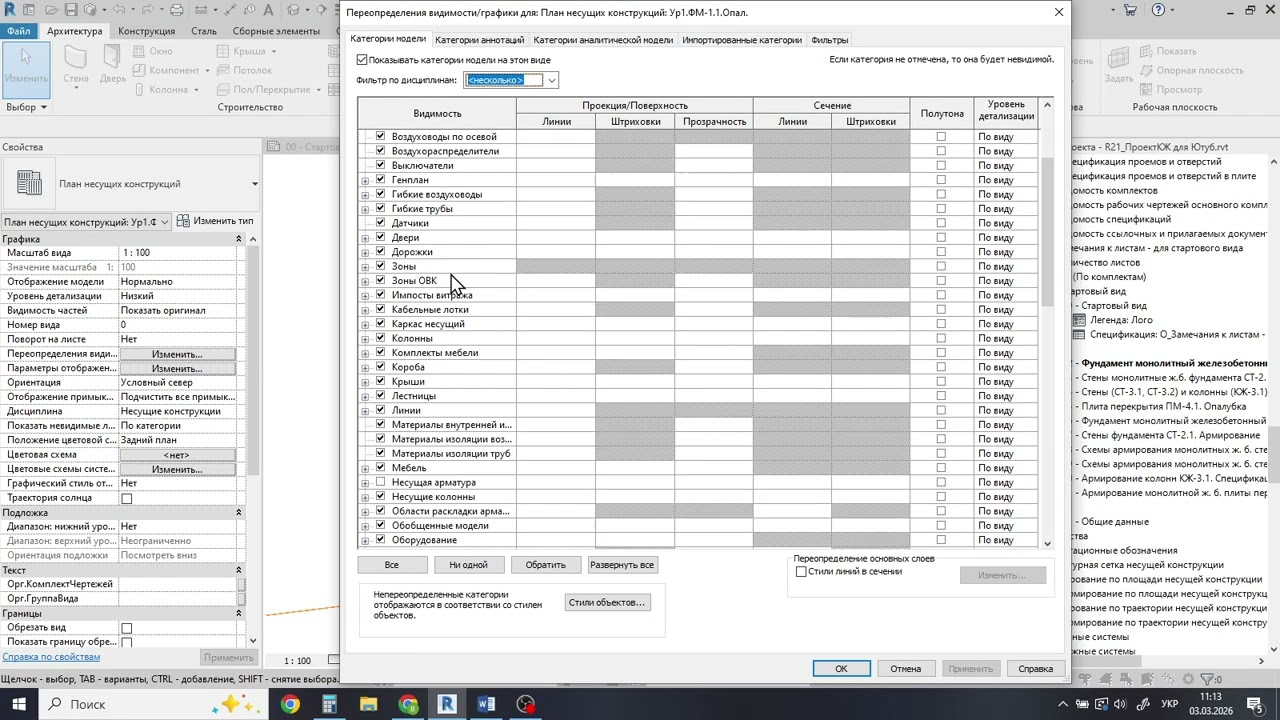Open the default 3D view house icon
This screenshot has height=720, width=1280.
click(292, 10)
